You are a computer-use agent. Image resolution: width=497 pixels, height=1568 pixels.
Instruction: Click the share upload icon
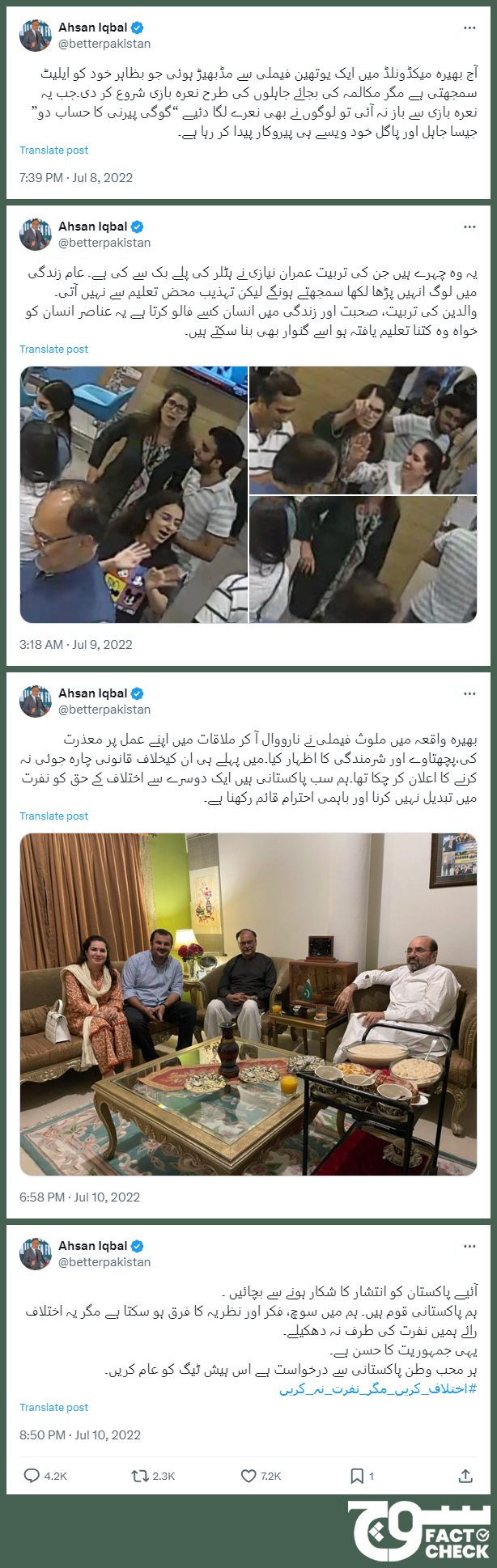tap(465, 1476)
